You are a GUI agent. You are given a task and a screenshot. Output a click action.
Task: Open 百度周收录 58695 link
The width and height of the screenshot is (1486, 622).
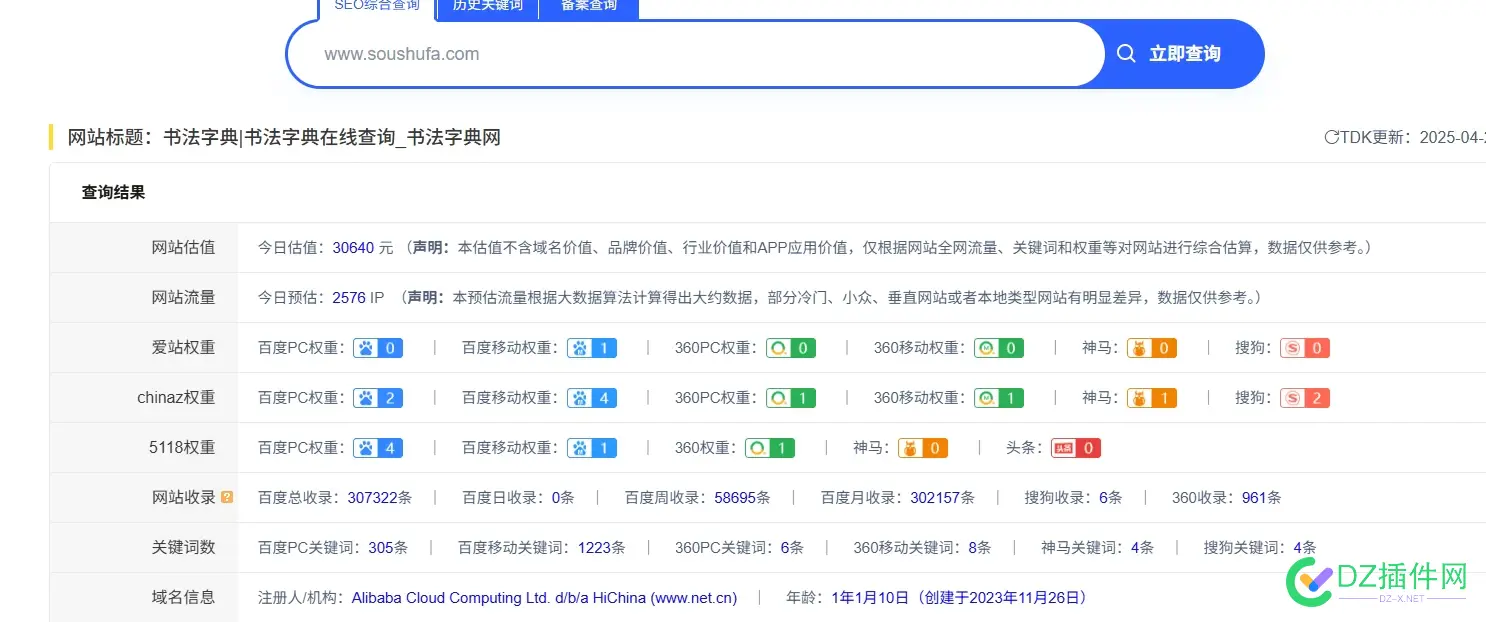735,497
